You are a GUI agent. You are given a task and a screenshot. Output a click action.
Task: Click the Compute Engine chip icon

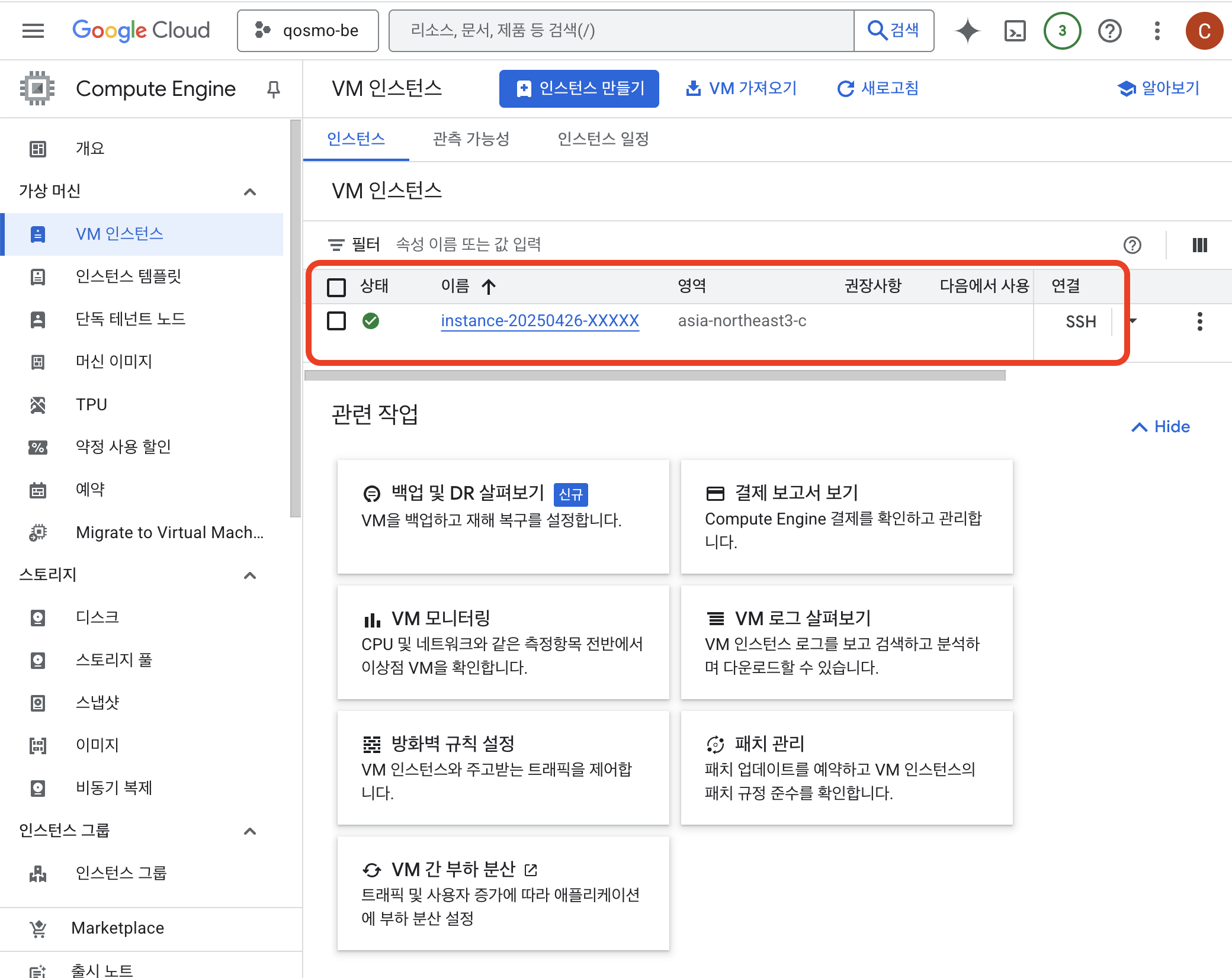coord(37,88)
